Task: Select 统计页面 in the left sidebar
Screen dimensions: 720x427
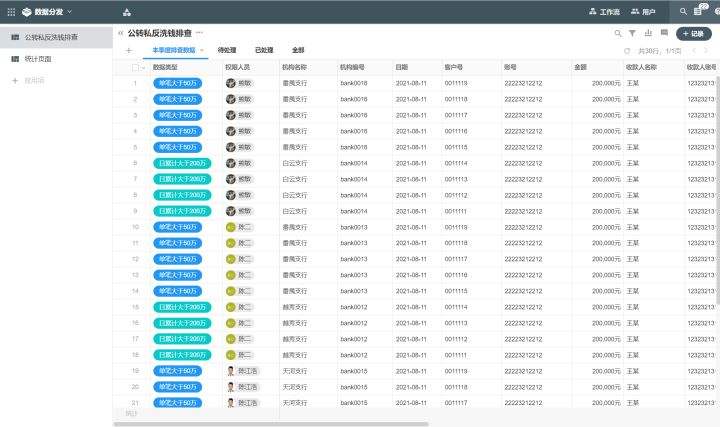Action: pyautogui.click(x=38, y=59)
